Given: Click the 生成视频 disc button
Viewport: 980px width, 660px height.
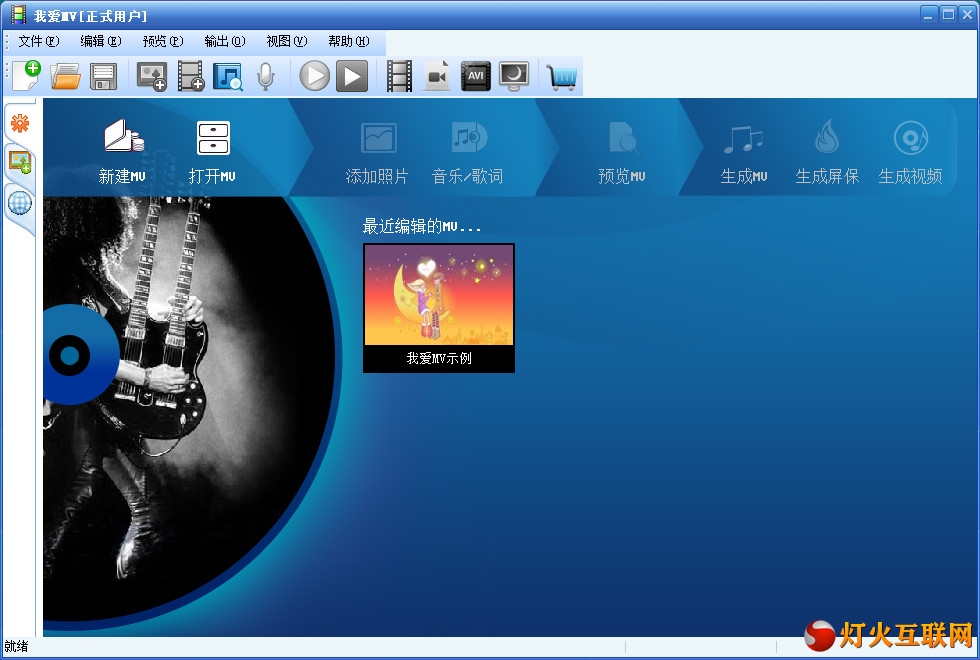Looking at the screenshot, I should coord(910,151).
